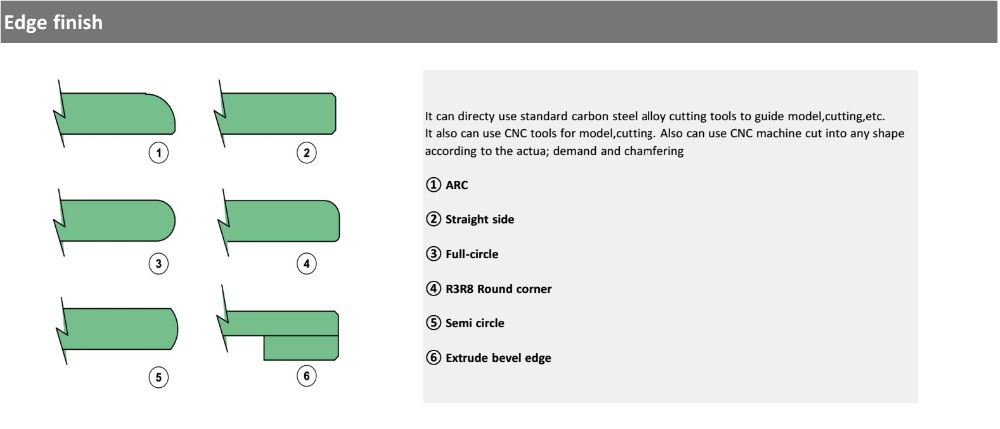Click the Full-circle legend entry
Screen dimensions: 1000x429
pos(462,254)
